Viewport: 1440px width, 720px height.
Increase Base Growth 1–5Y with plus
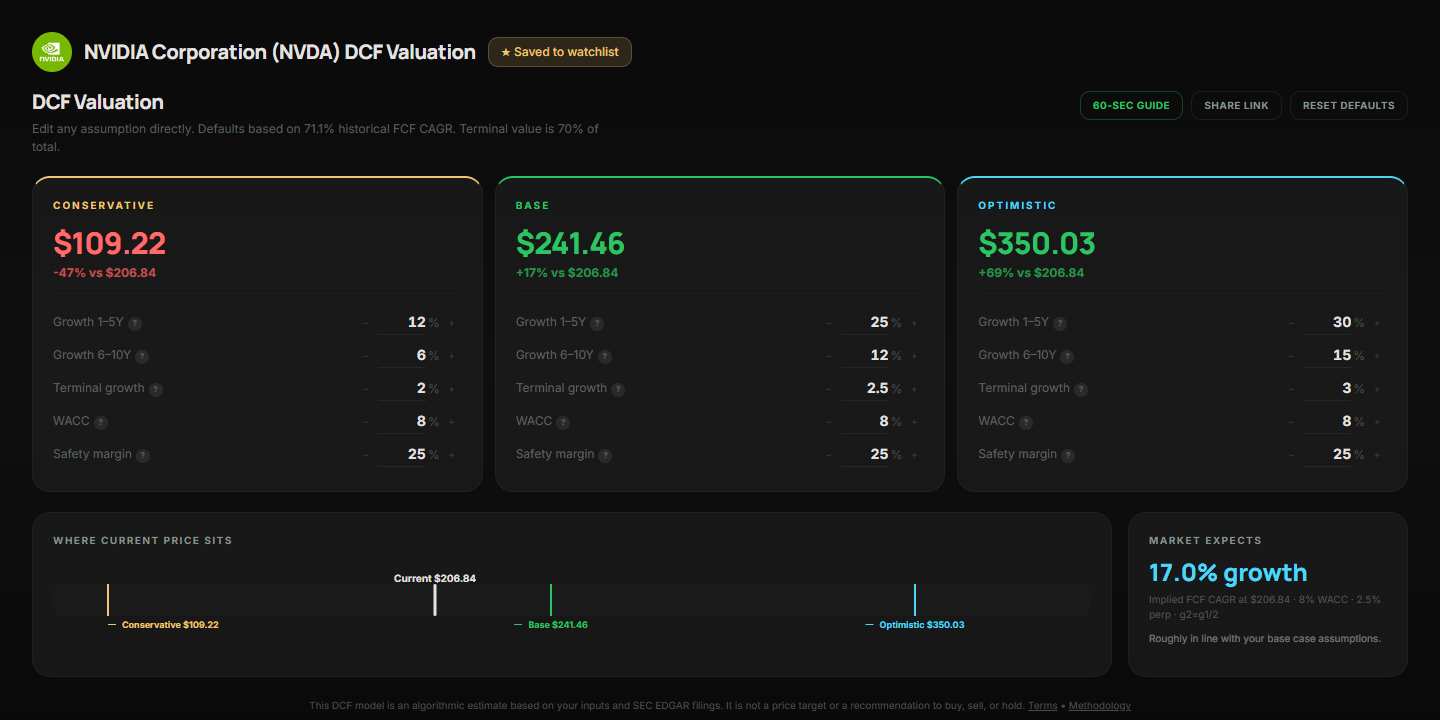(x=914, y=323)
